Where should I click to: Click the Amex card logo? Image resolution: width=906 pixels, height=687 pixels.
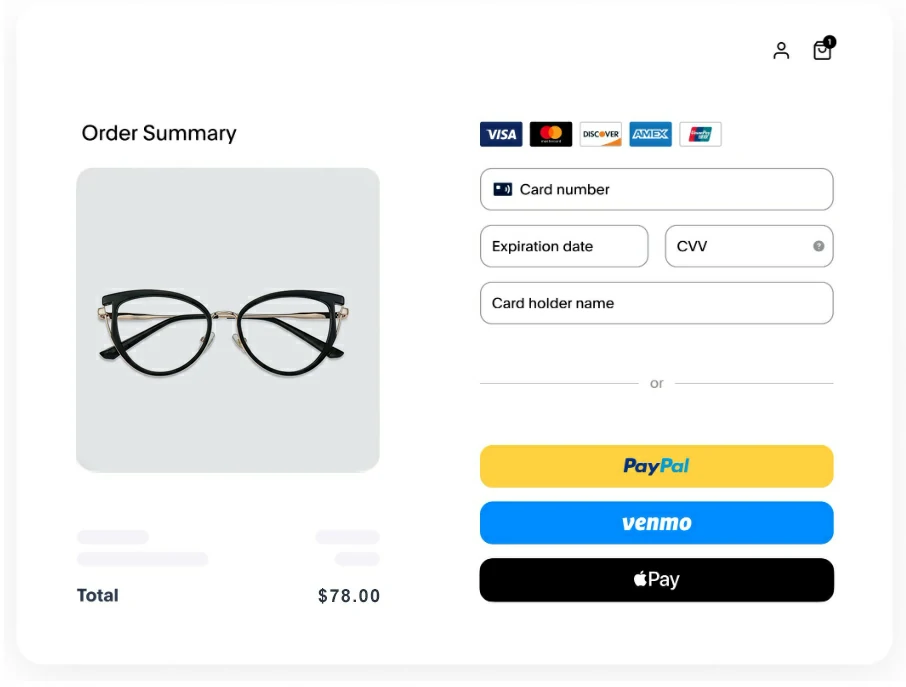point(651,134)
